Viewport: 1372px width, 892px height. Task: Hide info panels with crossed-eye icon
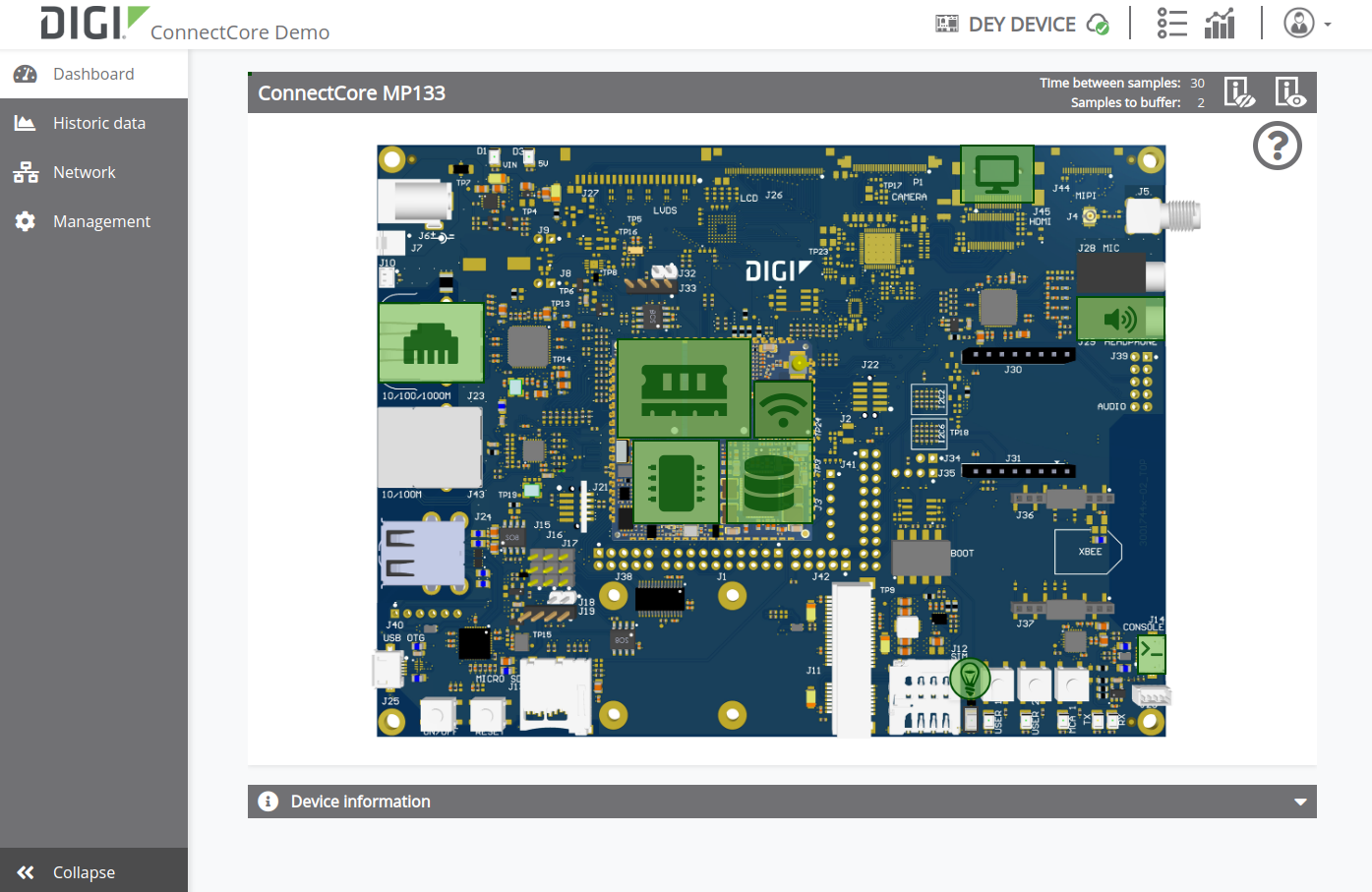click(x=1239, y=92)
